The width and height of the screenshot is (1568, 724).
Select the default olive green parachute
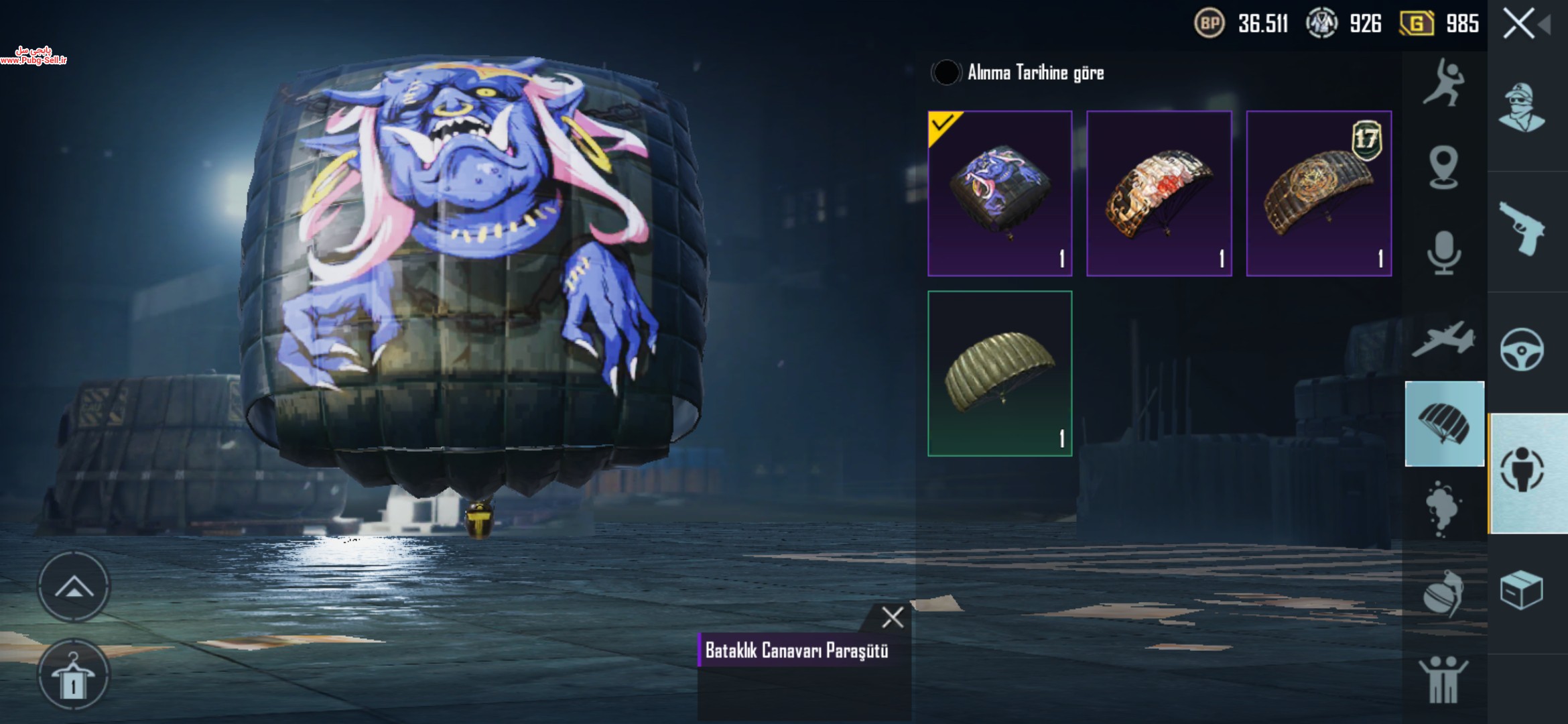point(1000,373)
